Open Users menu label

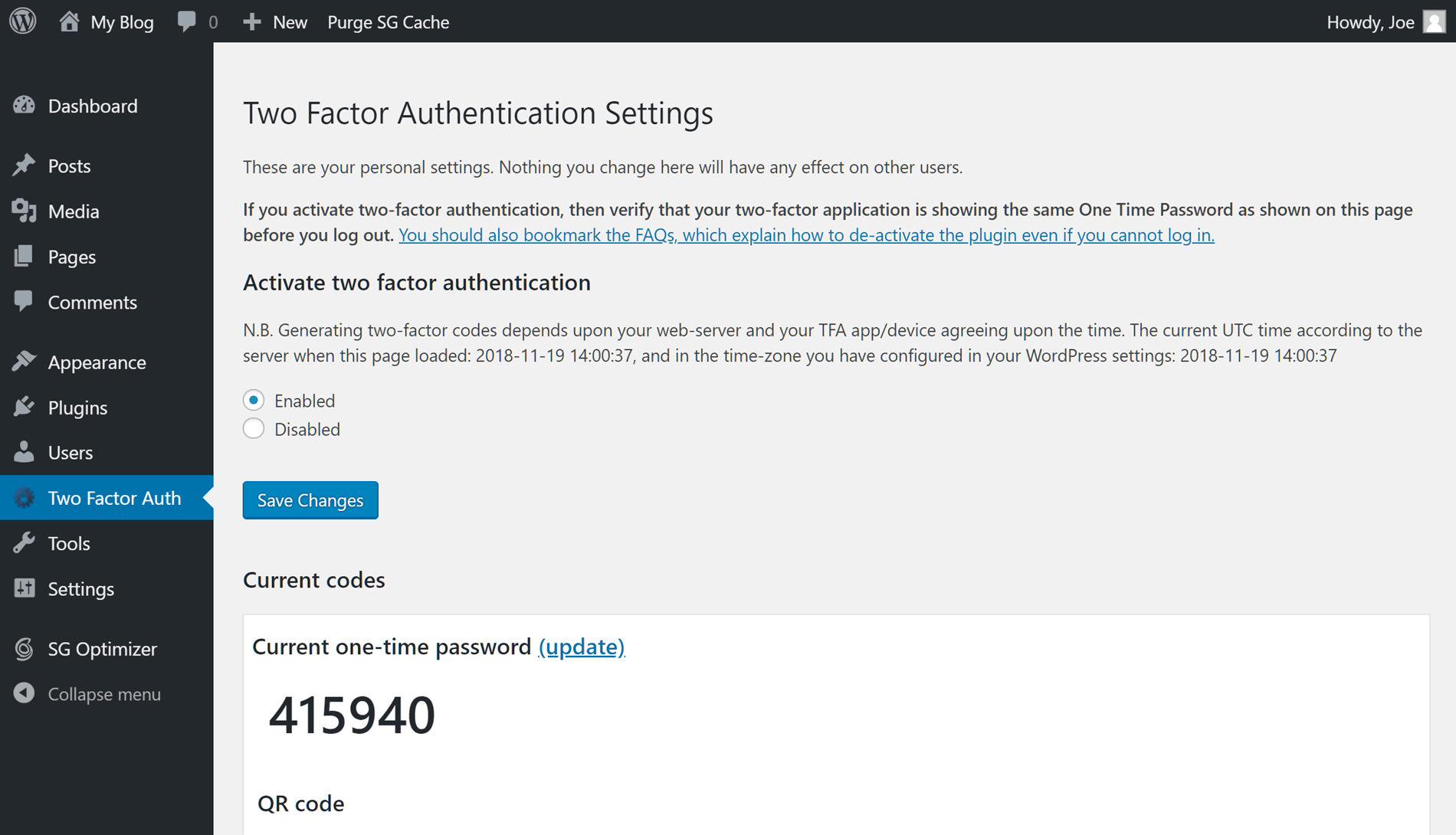(x=71, y=452)
